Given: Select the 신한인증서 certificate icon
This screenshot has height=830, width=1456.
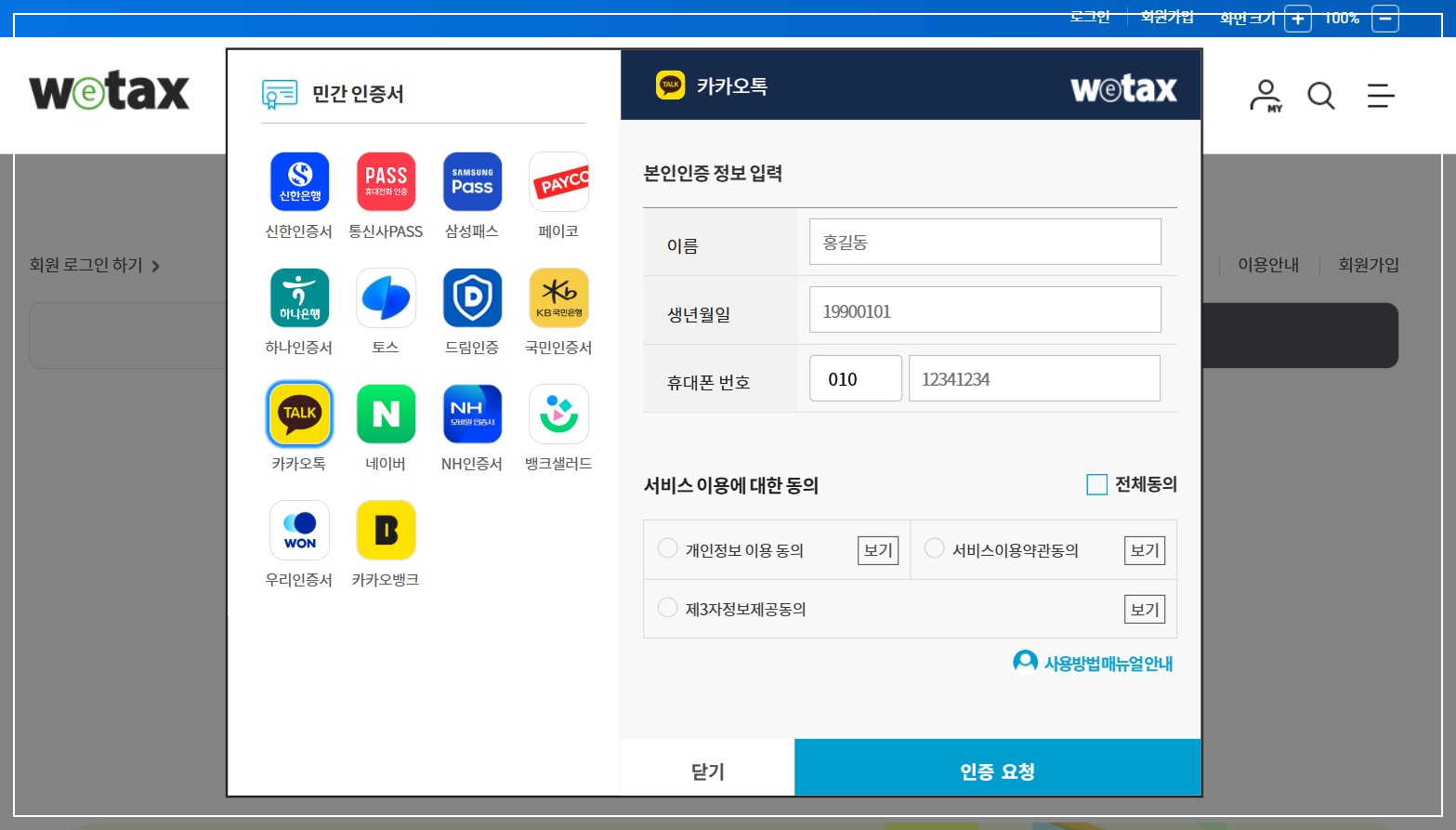Looking at the screenshot, I should (x=299, y=181).
